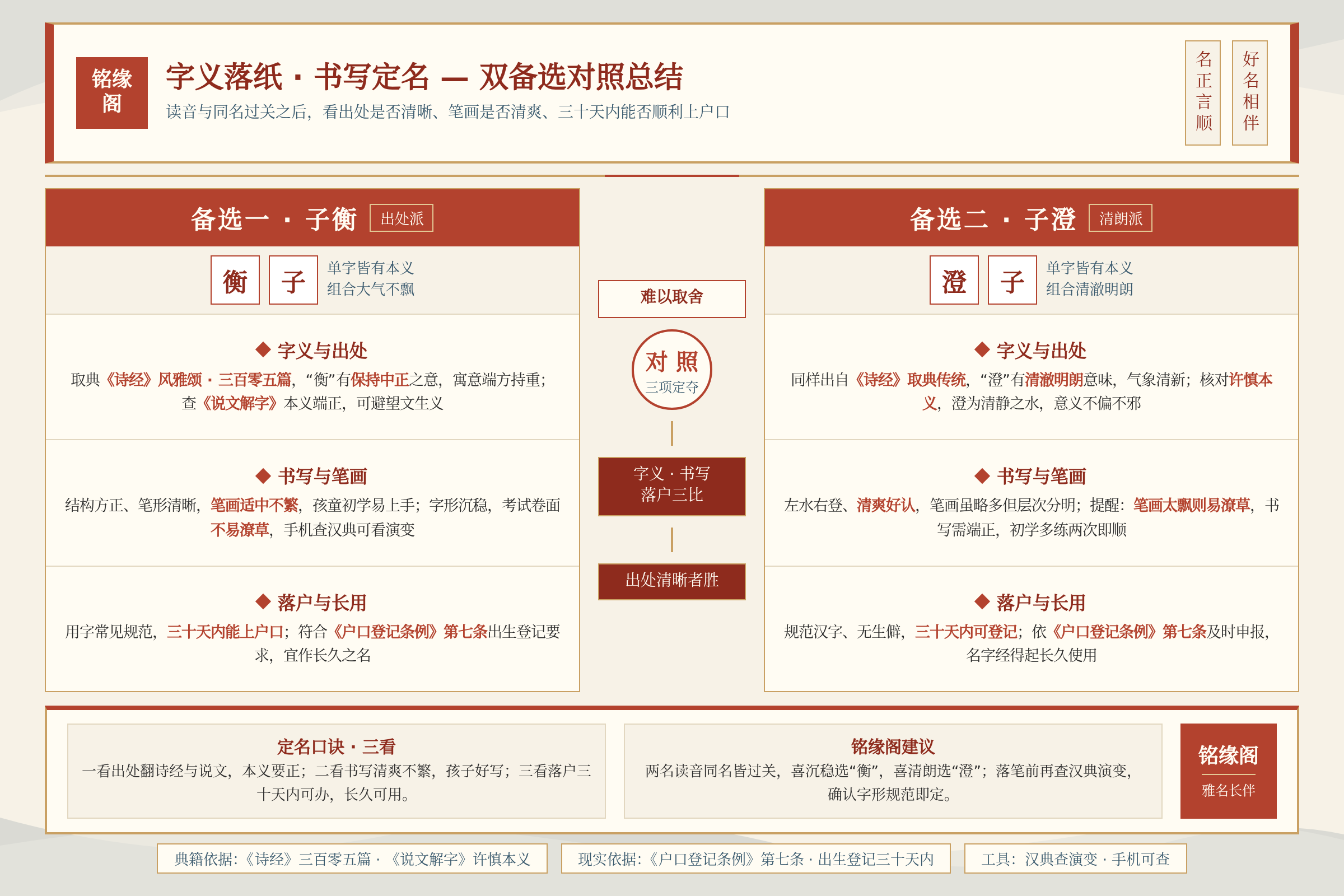This screenshot has width=1344, height=896.
Task: Select the 清朗派 tag beside 子澄
Action: tap(1121, 218)
